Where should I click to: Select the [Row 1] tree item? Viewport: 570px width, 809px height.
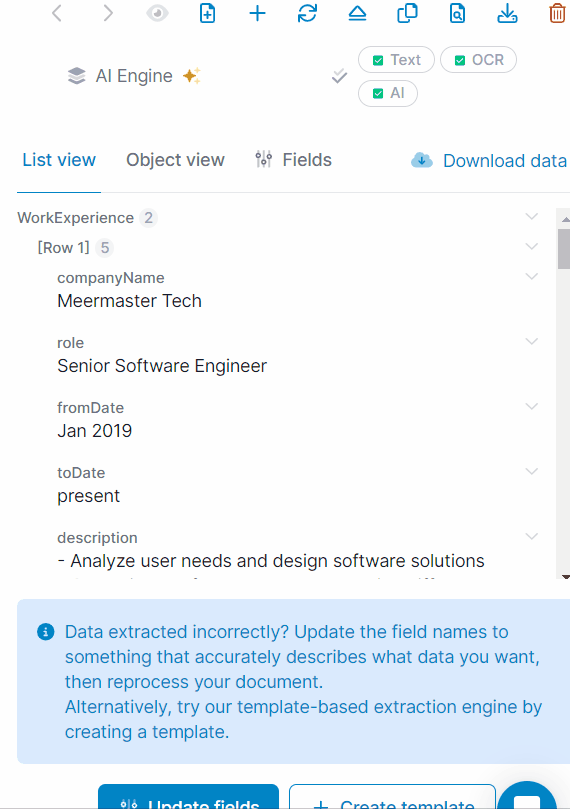[x=63, y=248]
